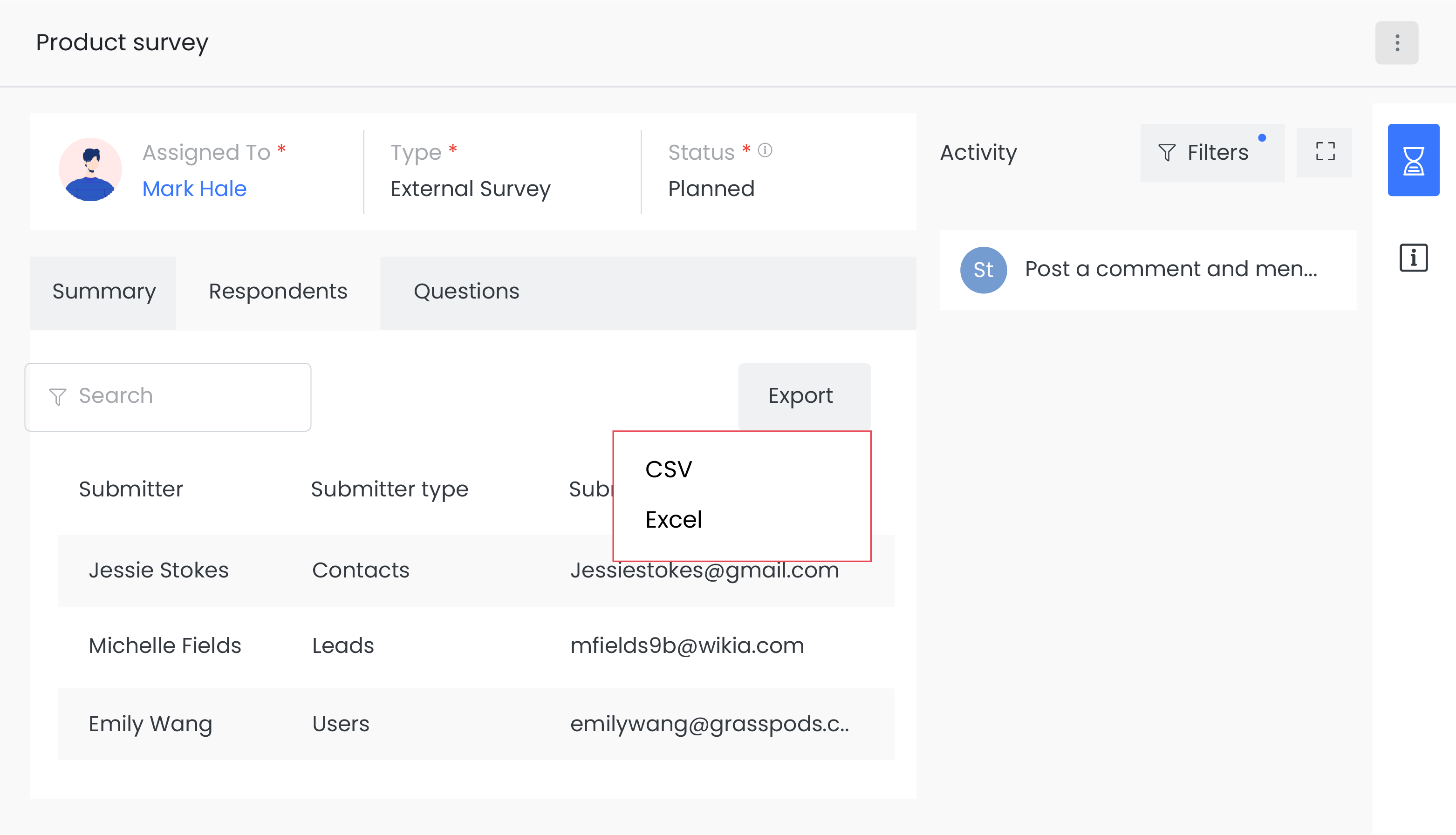1456x835 pixels.
Task: Click the funnel icon in search box
Action: (x=58, y=396)
